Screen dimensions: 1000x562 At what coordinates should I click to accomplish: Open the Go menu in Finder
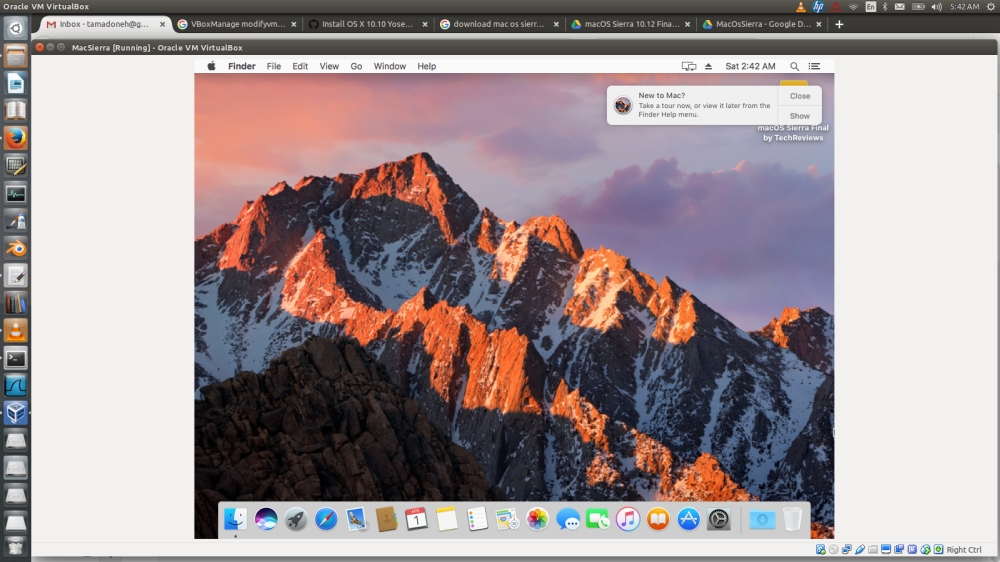click(356, 66)
